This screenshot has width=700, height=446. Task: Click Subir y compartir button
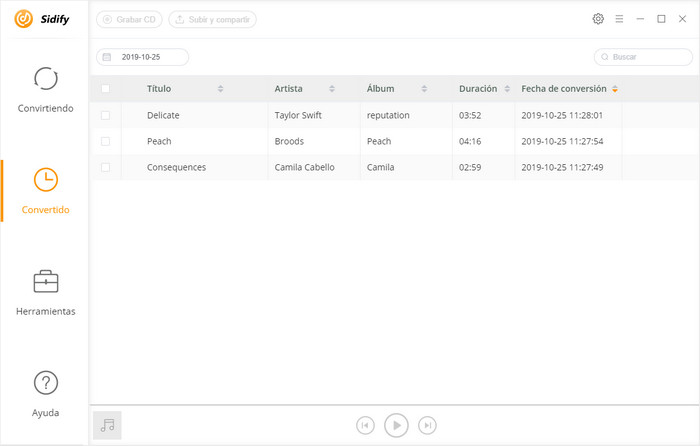[212, 20]
